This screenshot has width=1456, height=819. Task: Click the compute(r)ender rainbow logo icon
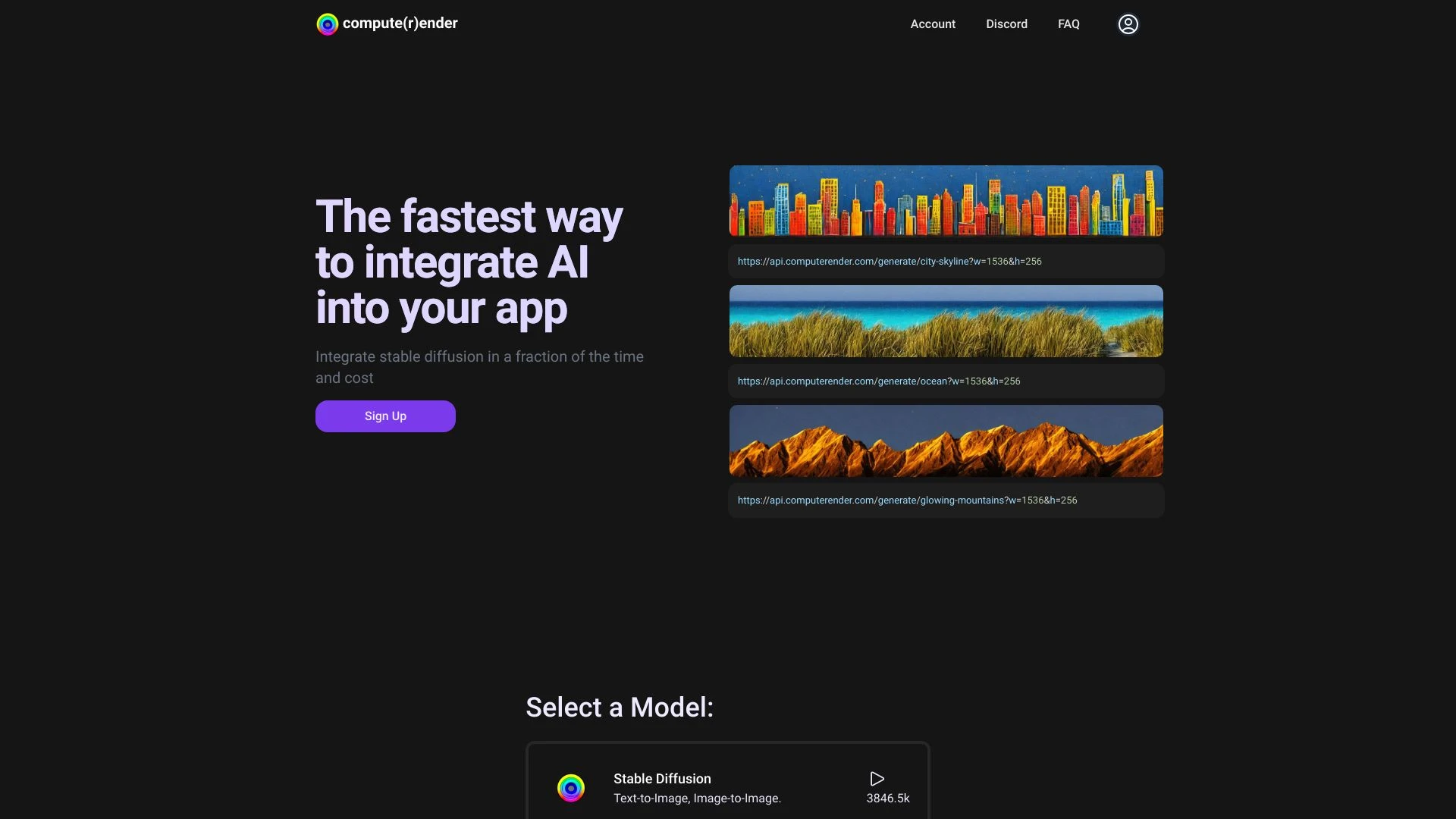tap(327, 24)
